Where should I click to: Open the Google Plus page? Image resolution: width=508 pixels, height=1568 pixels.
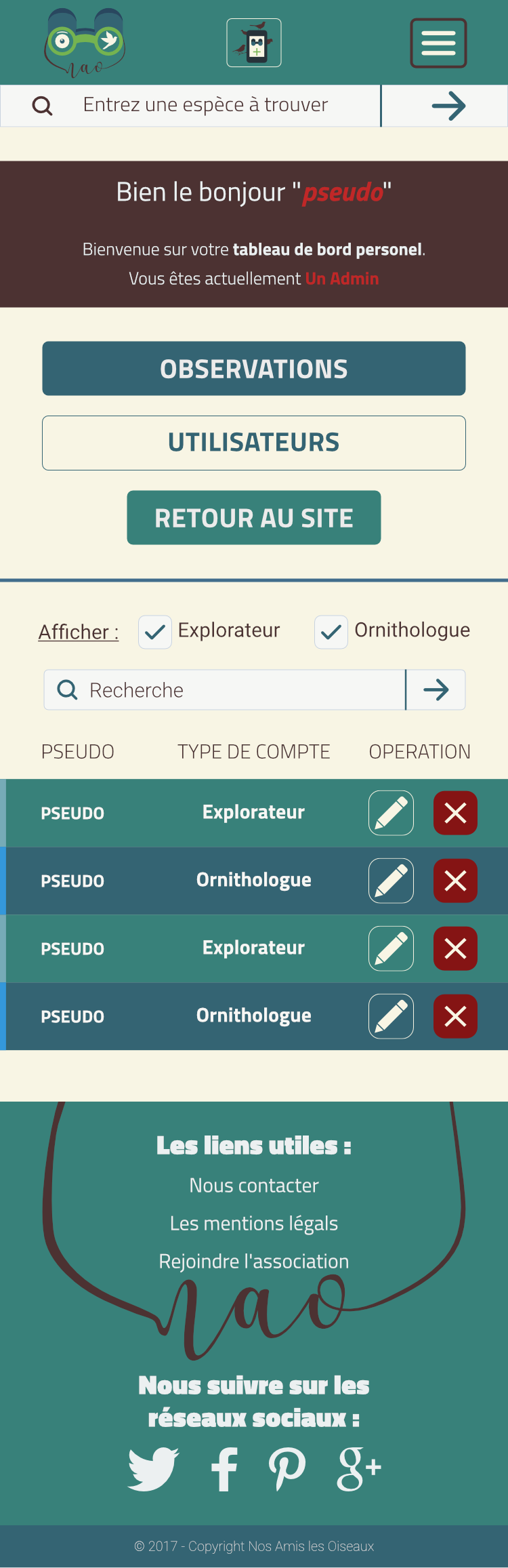coord(359,1469)
